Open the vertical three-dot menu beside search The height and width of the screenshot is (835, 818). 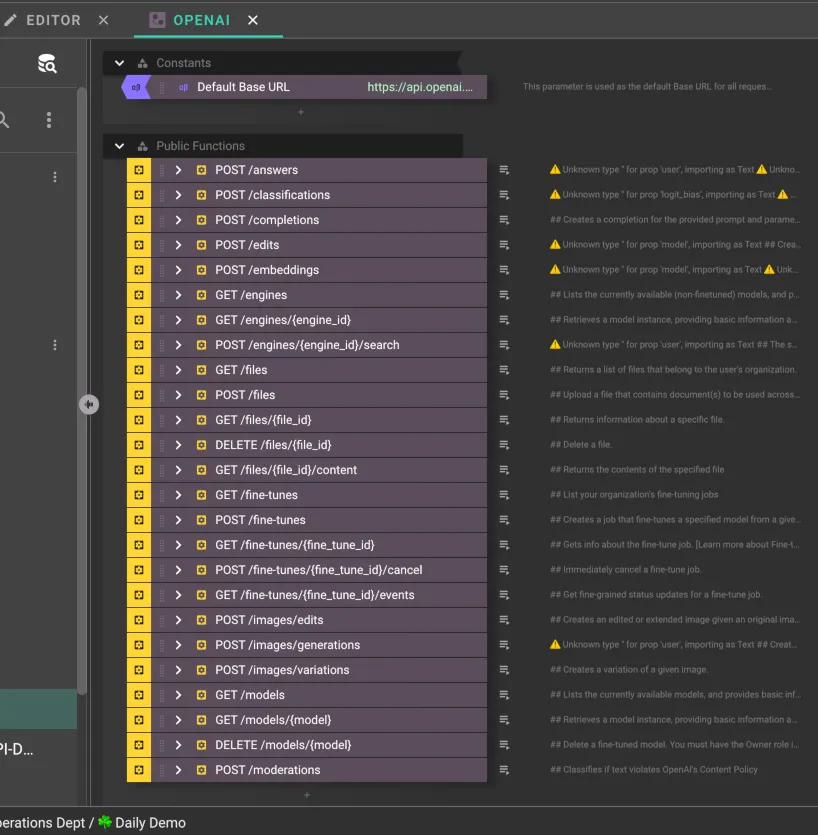[48, 120]
